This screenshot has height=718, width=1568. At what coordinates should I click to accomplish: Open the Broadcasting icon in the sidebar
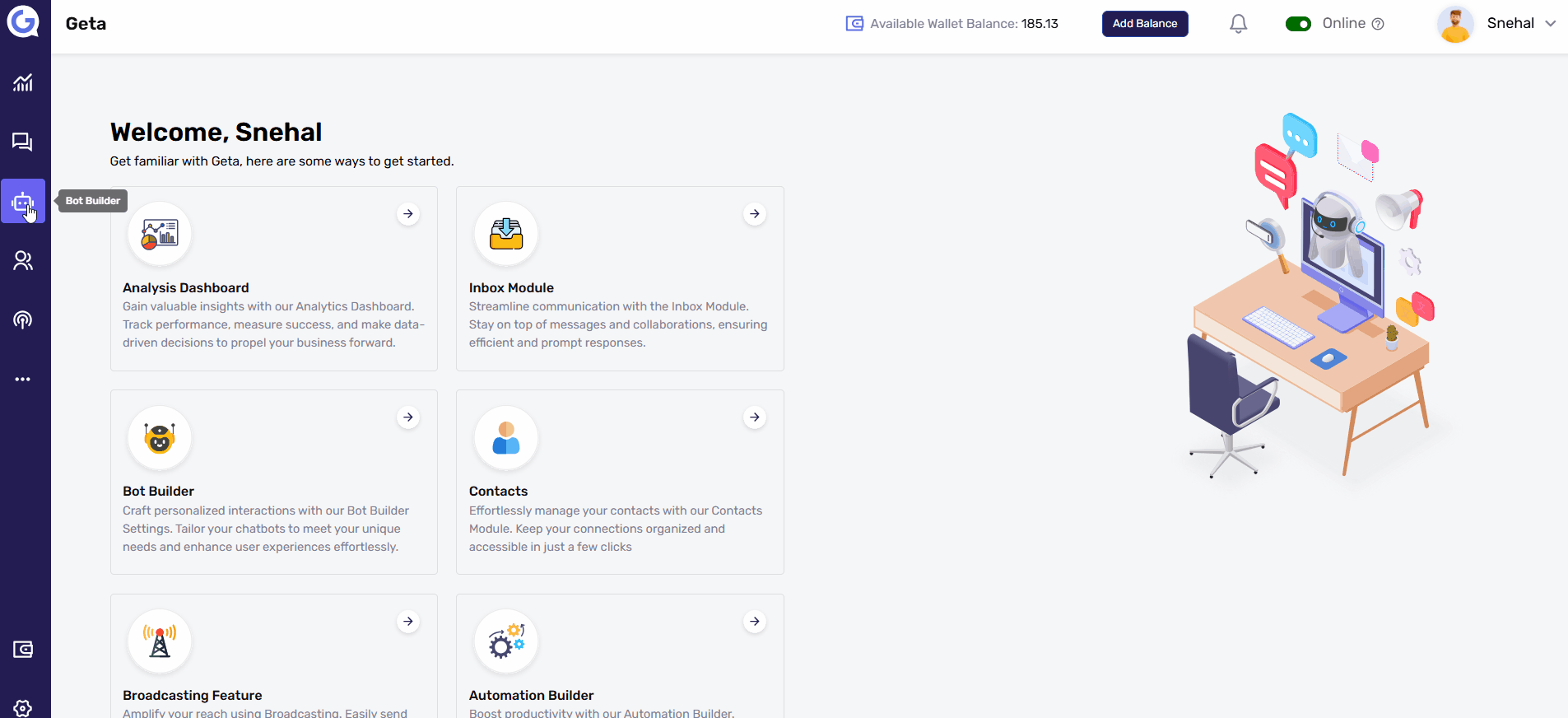click(23, 319)
